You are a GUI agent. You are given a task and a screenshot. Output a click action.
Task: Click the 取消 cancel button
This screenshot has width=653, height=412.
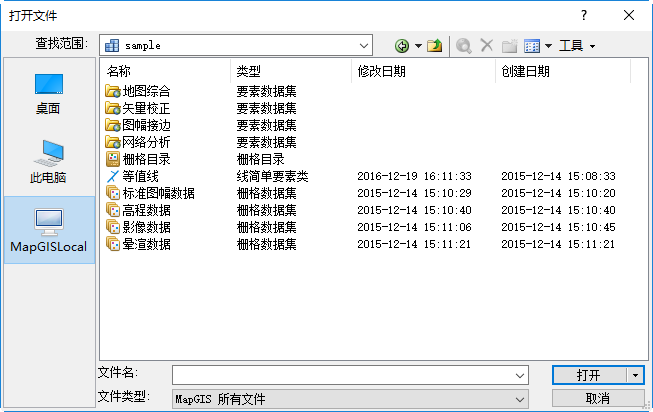[x=597, y=398]
